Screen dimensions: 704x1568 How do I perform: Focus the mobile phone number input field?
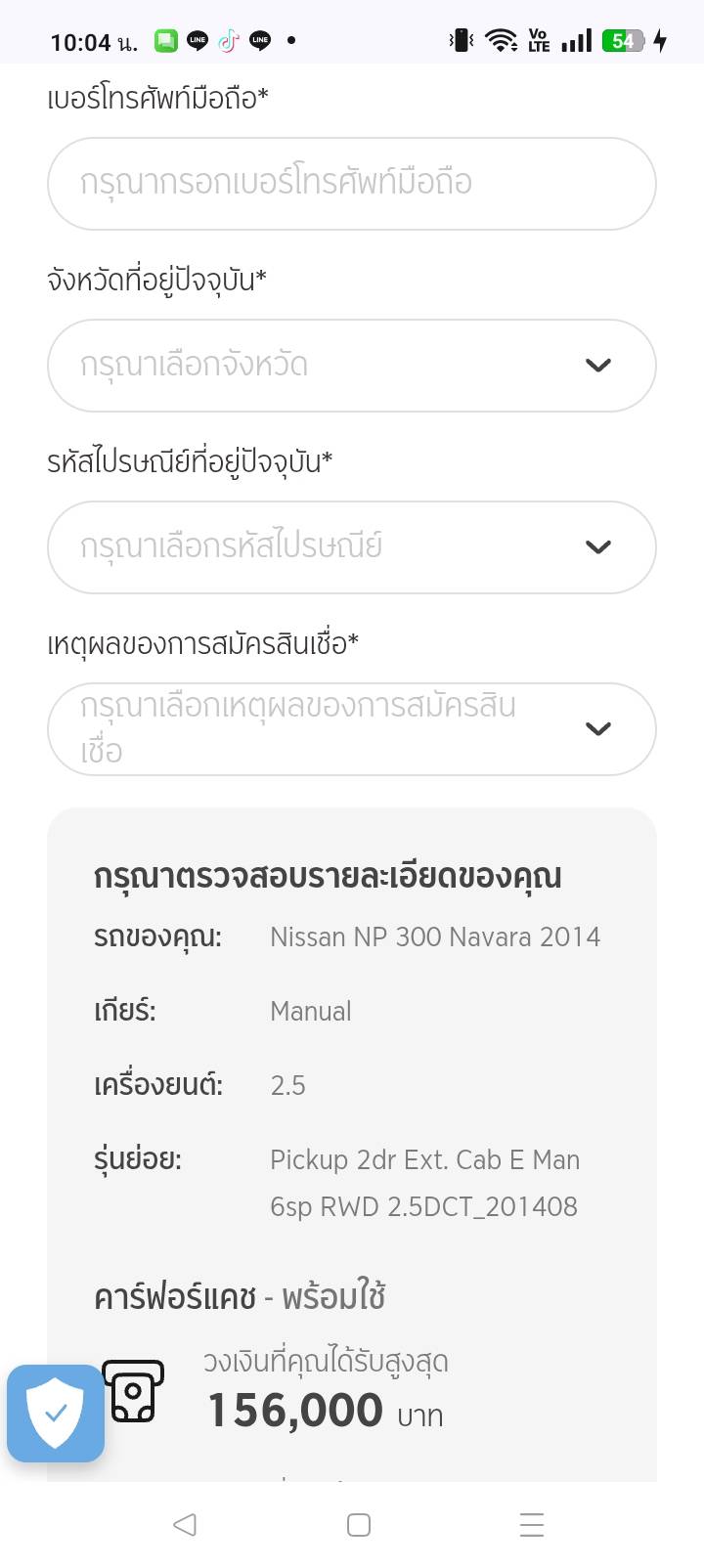pyautogui.click(x=351, y=184)
